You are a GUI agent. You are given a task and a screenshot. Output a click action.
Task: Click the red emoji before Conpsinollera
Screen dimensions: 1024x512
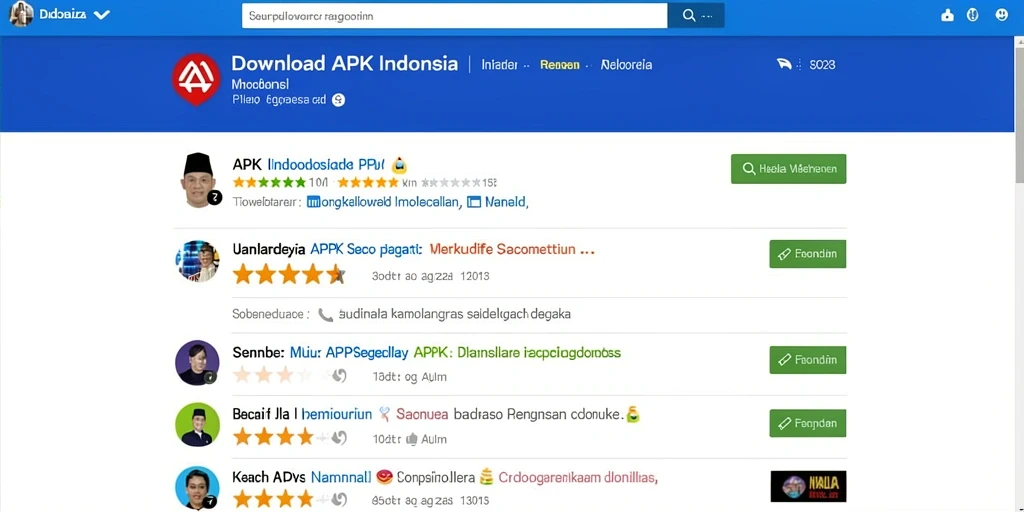[385, 477]
